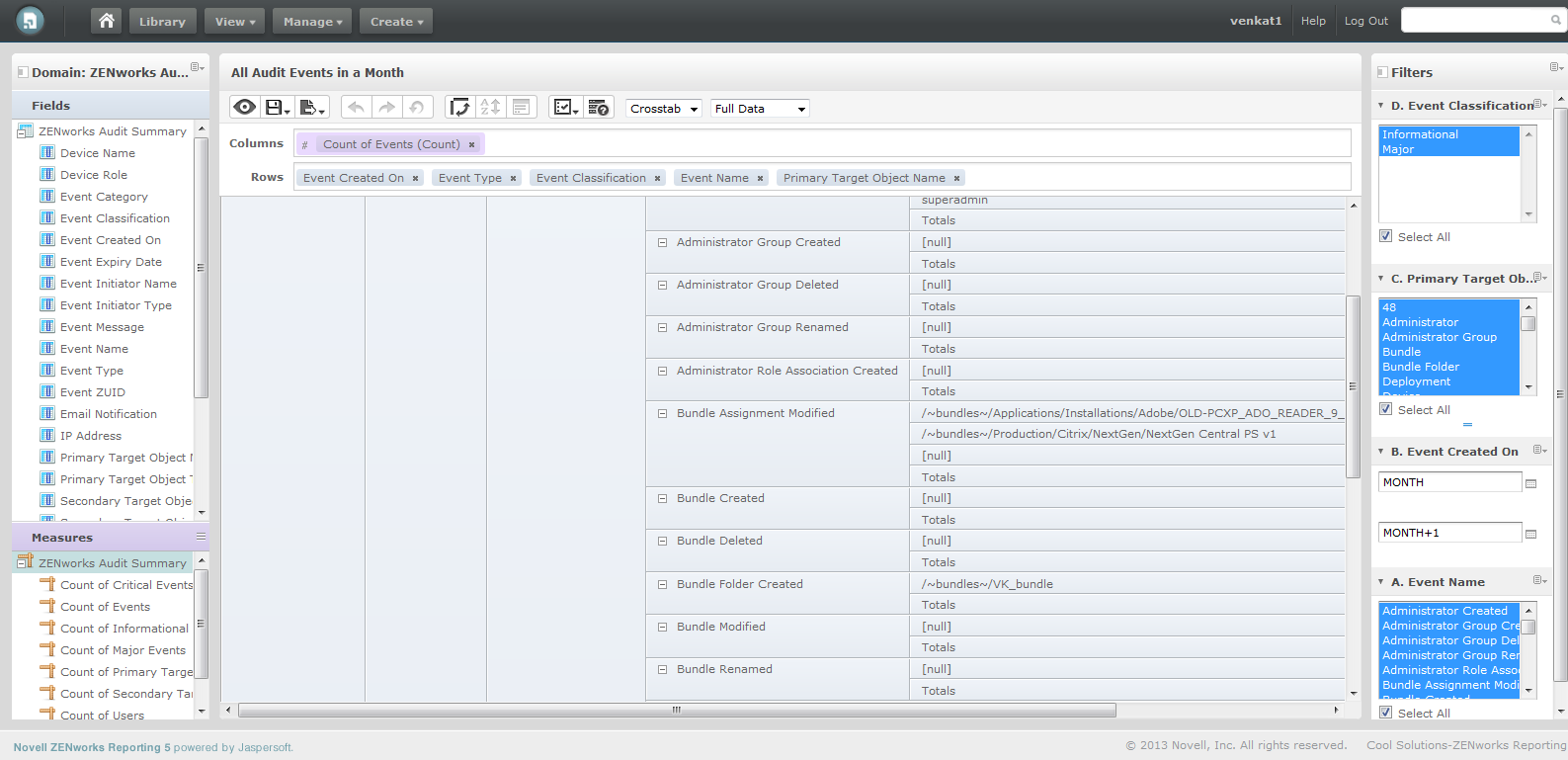
Task: Click the ZENworks Reporting logo
Action: (x=30, y=21)
